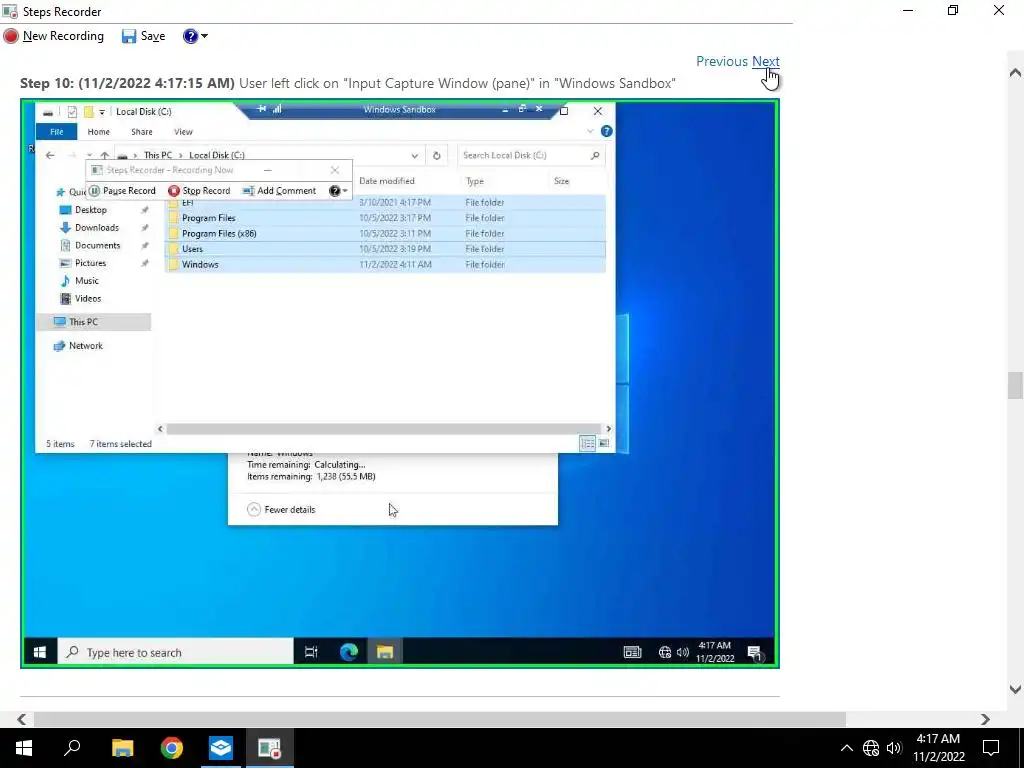
Task: Show hidden icons in host system tray
Action: [x=846, y=748]
